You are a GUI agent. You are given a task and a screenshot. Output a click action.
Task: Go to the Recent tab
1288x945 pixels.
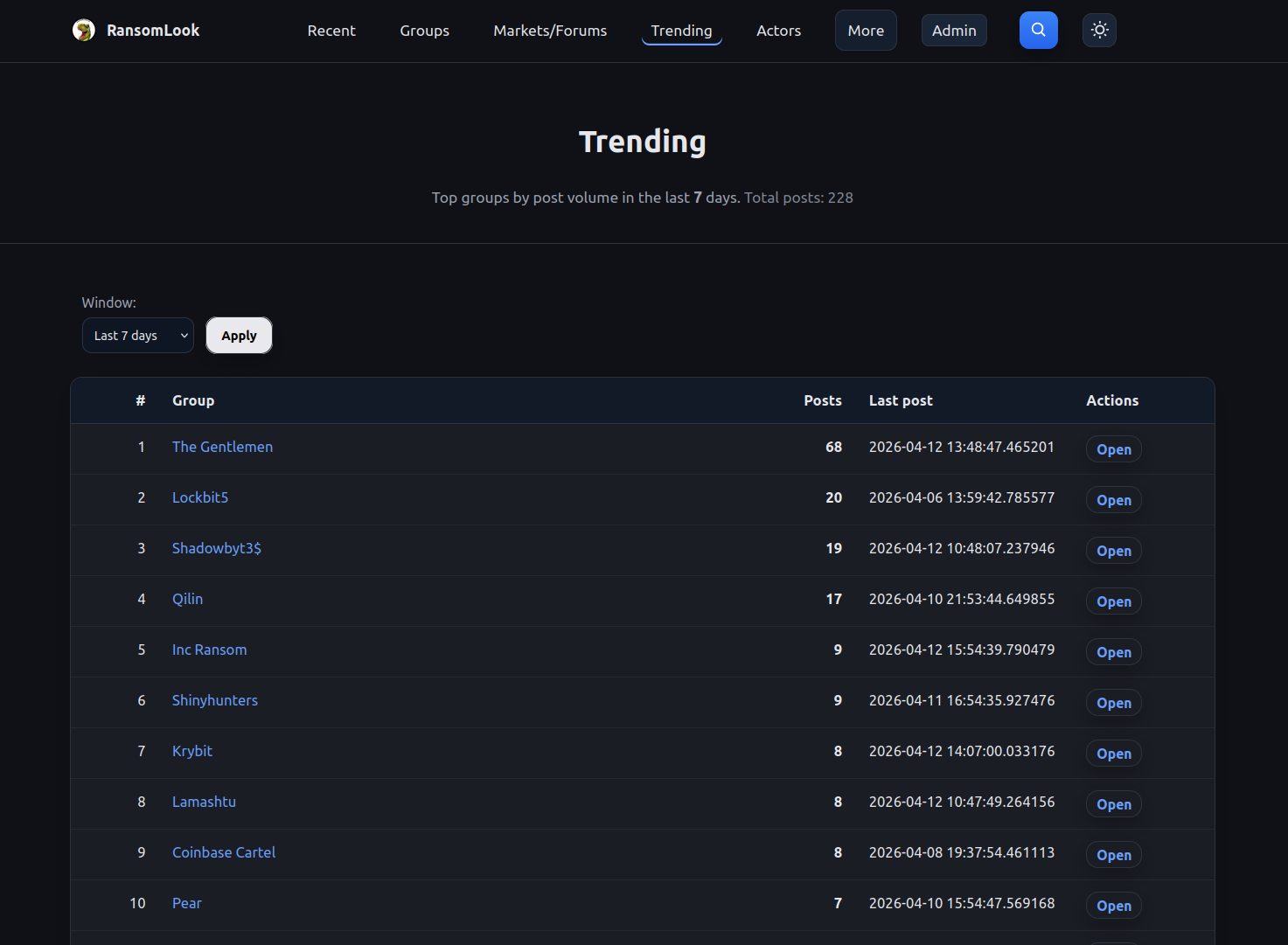tap(331, 31)
